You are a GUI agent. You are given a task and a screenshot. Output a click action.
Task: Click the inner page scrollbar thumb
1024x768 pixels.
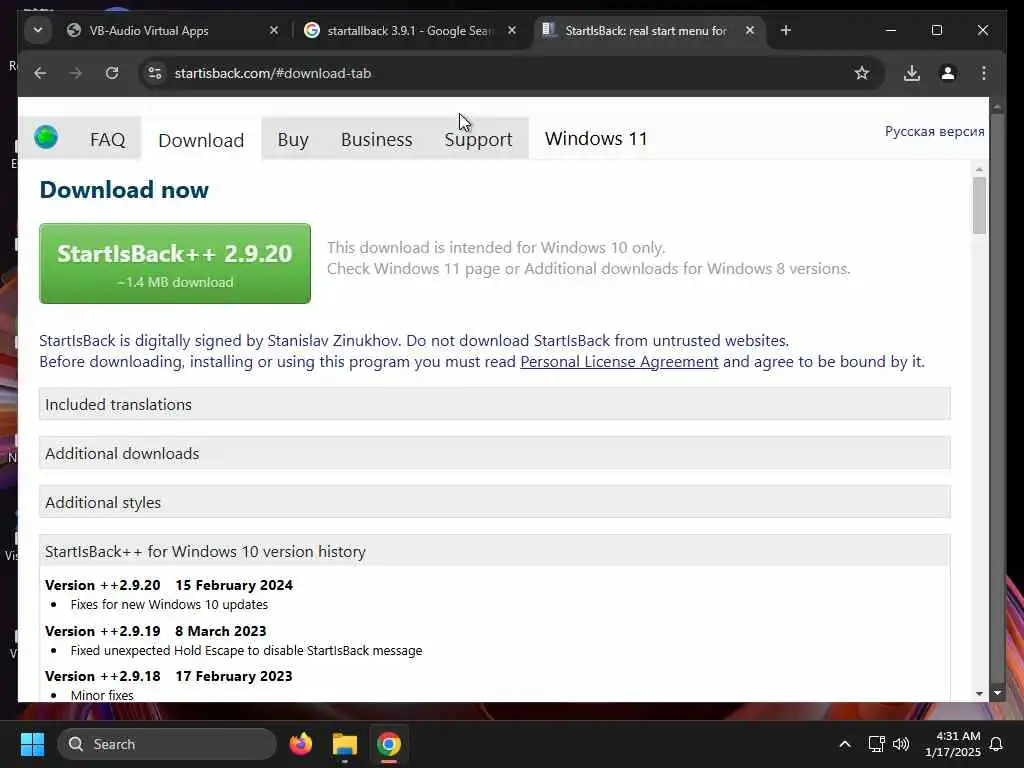pos(978,205)
